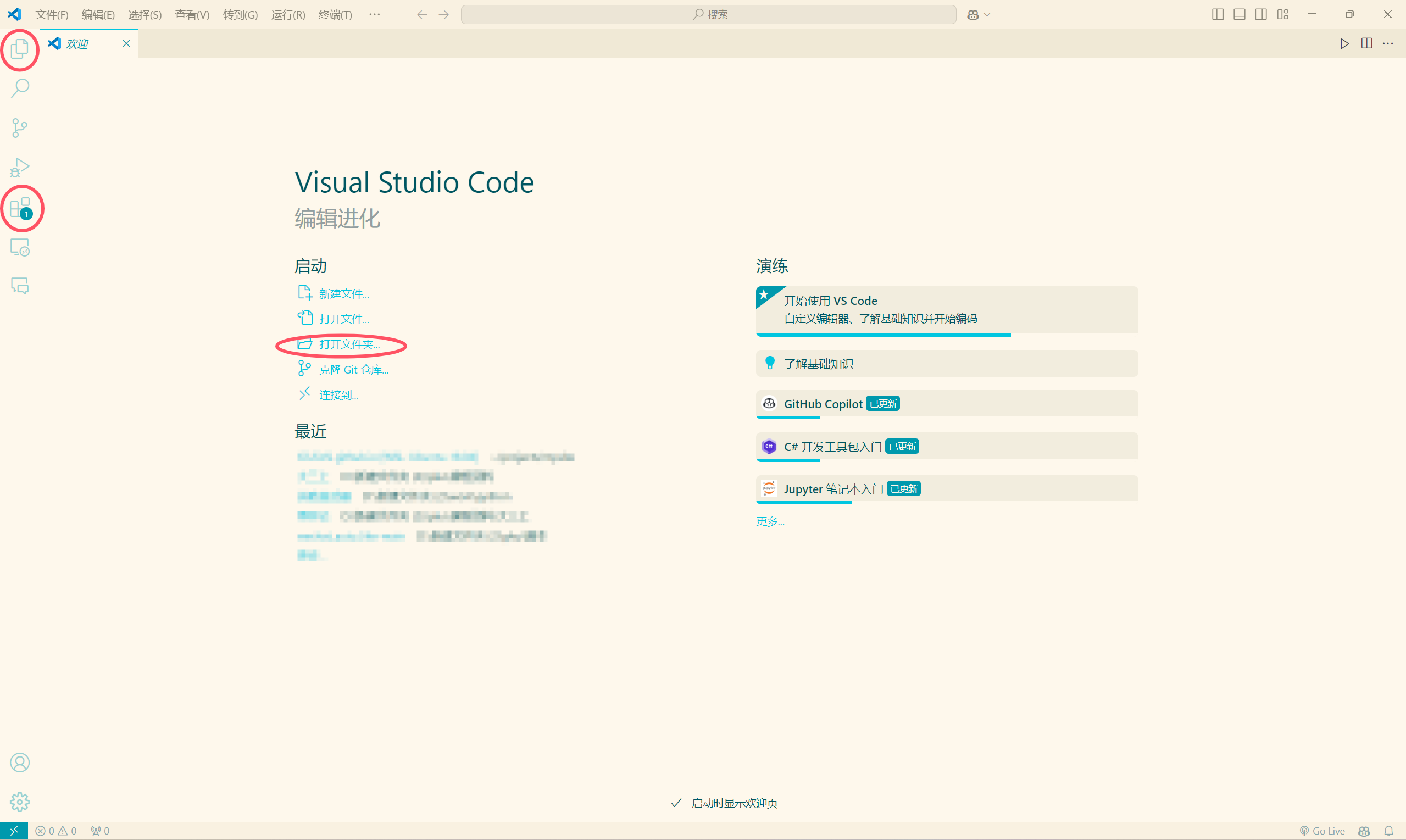Viewport: 1406px width, 840px height.
Task: Start Go Live server
Action: click(1322, 830)
